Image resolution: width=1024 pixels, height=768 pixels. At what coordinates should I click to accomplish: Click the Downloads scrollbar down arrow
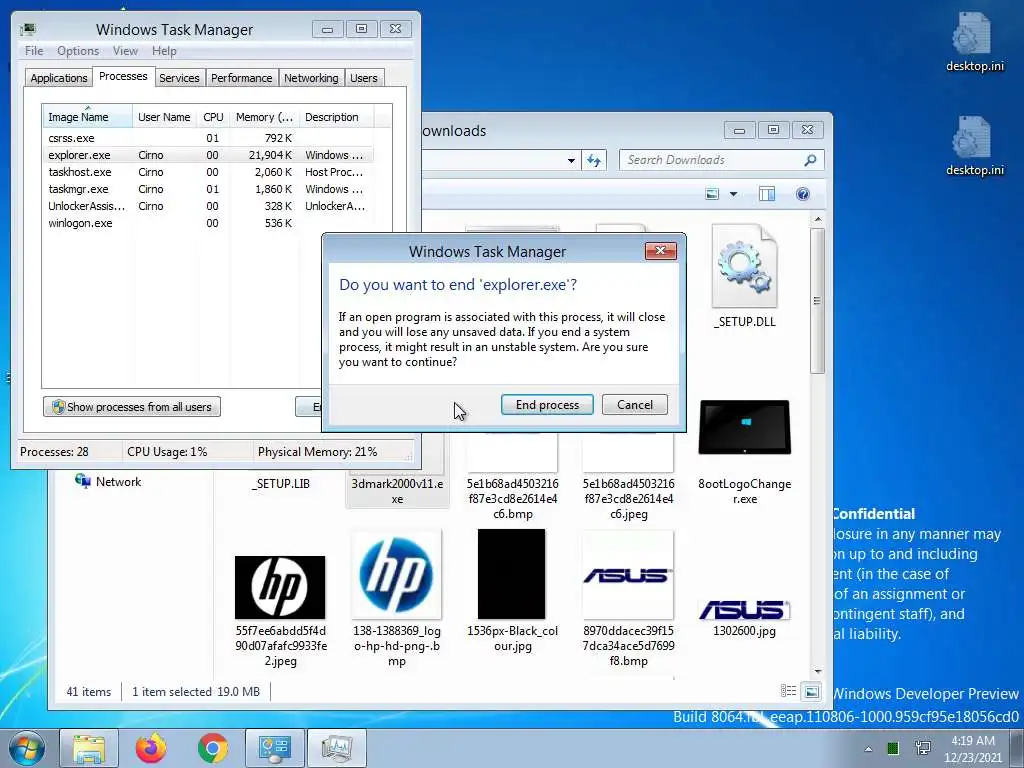click(x=818, y=671)
